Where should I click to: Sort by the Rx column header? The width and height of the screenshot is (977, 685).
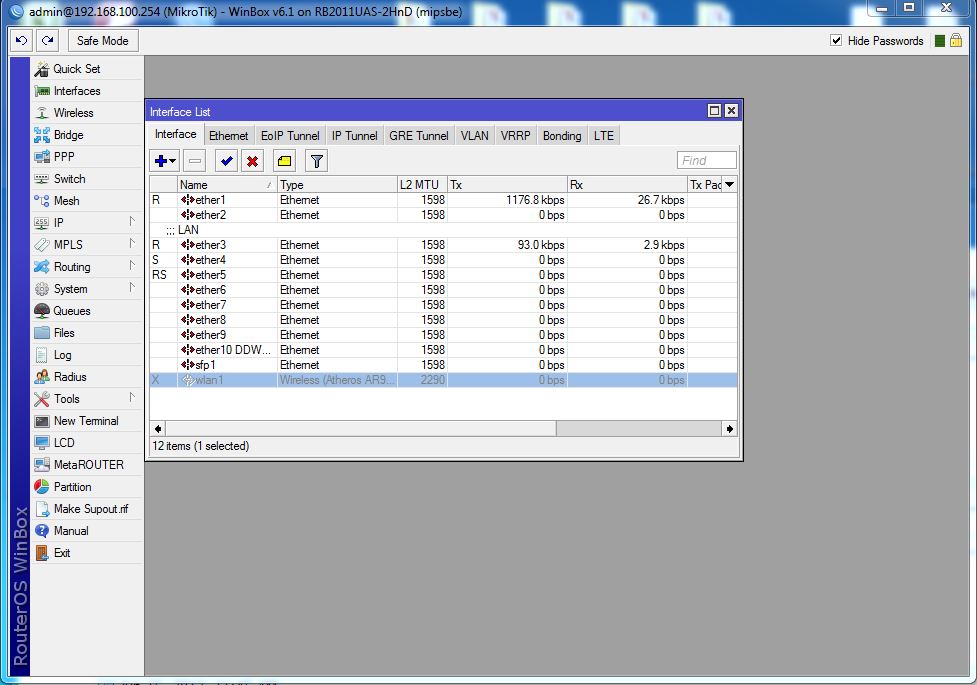click(627, 184)
